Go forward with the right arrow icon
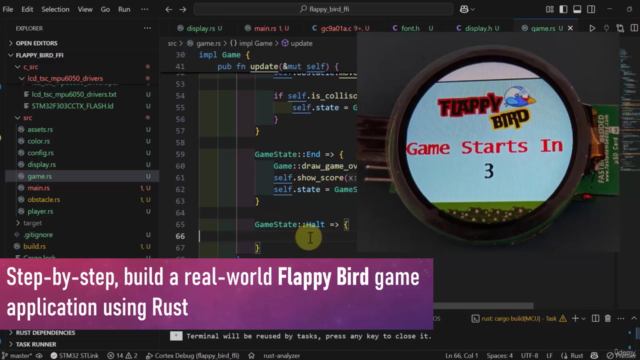The height and width of the screenshot is (360, 640). click(x=182, y=9)
